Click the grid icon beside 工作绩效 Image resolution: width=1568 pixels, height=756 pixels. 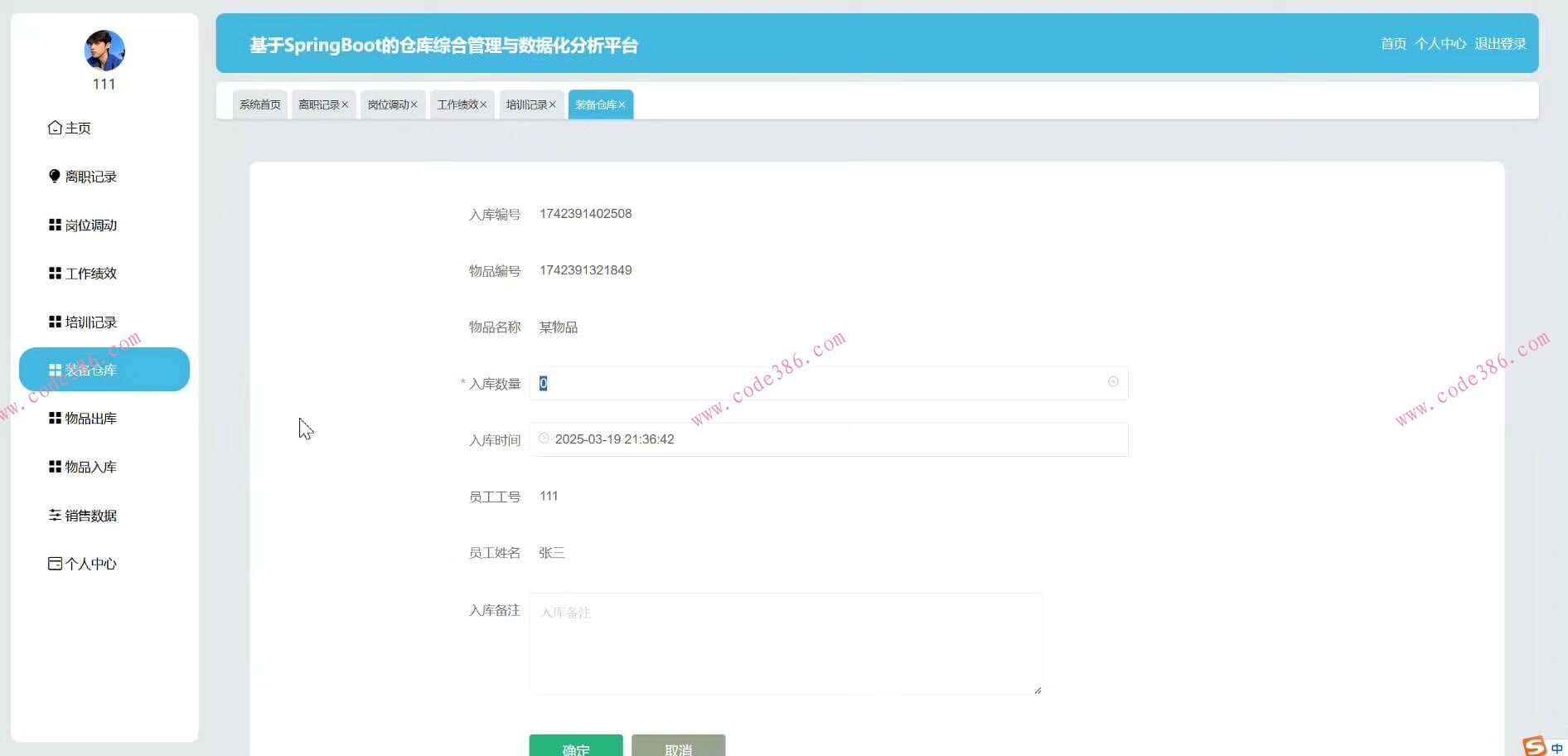pos(54,273)
